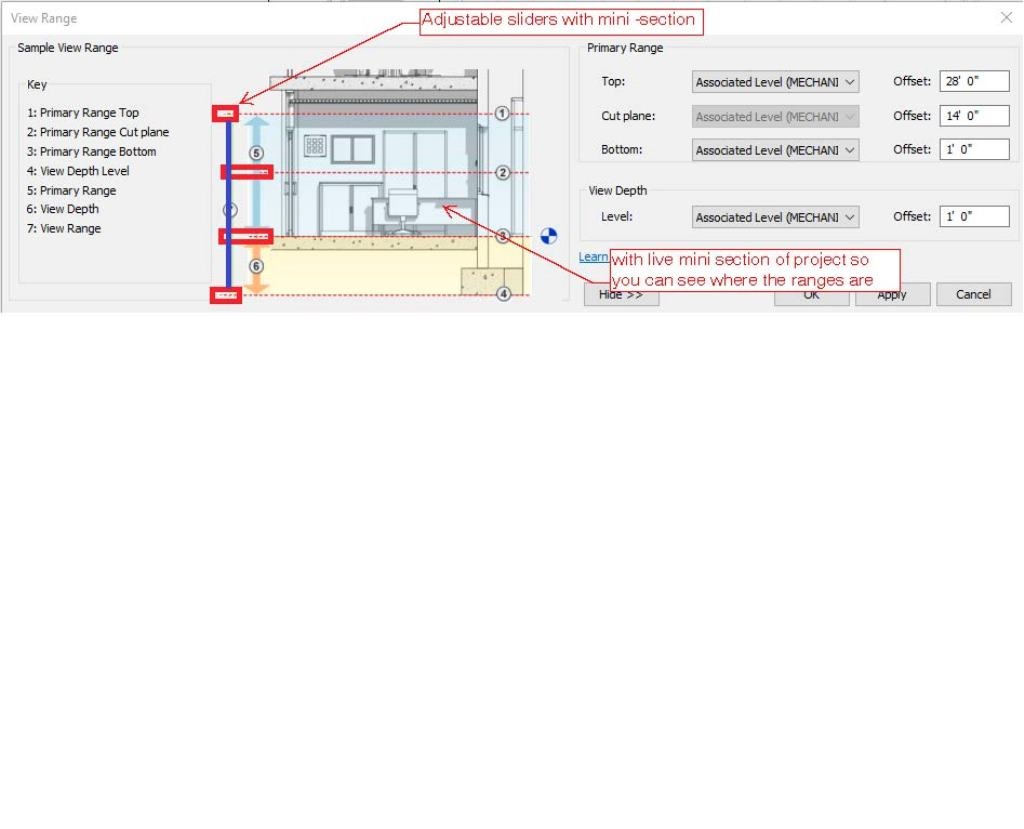Apply the view range changes
This screenshot has width=1024, height=829.
pos(891,294)
